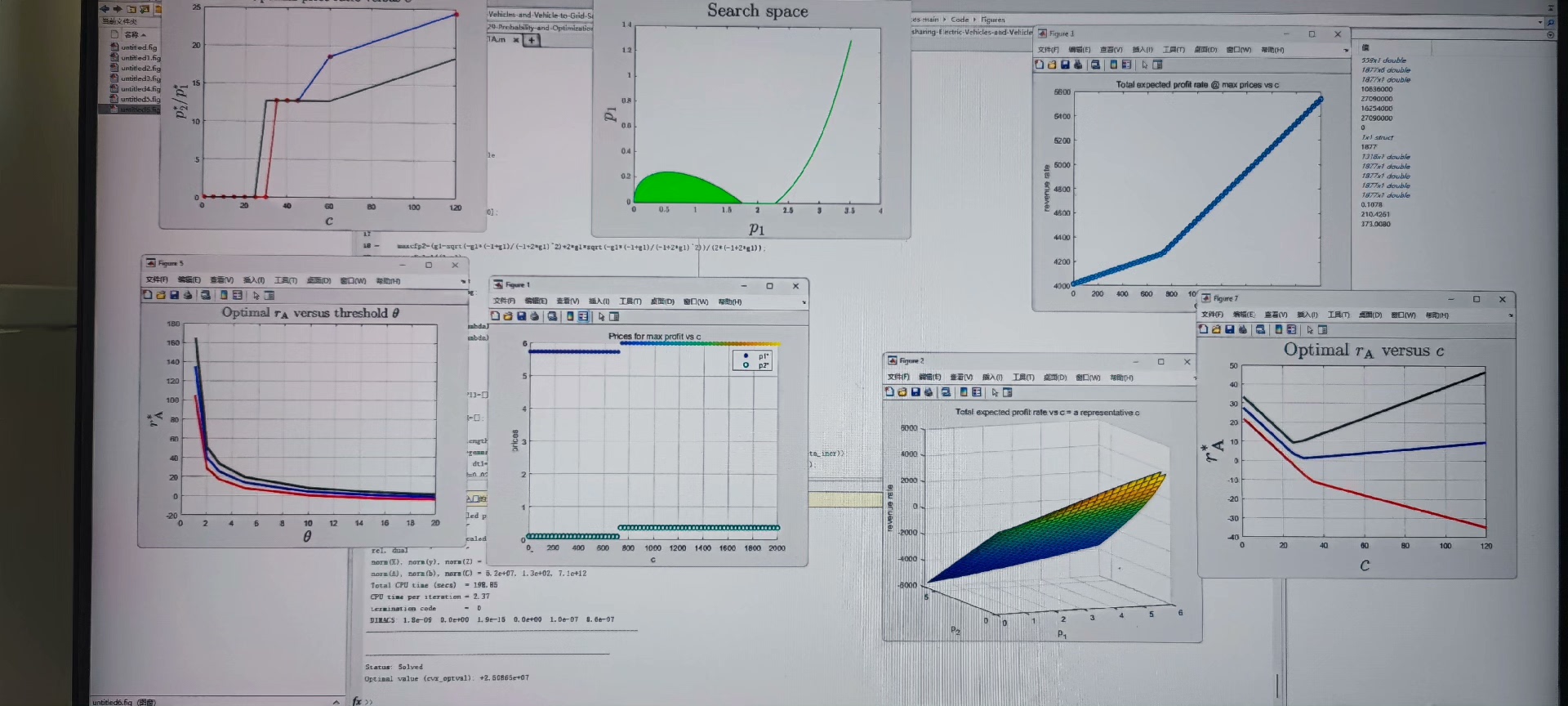Open Property Inspector in Figure 7 toolbar
This screenshot has width=1568, height=706.
click(x=1322, y=329)
